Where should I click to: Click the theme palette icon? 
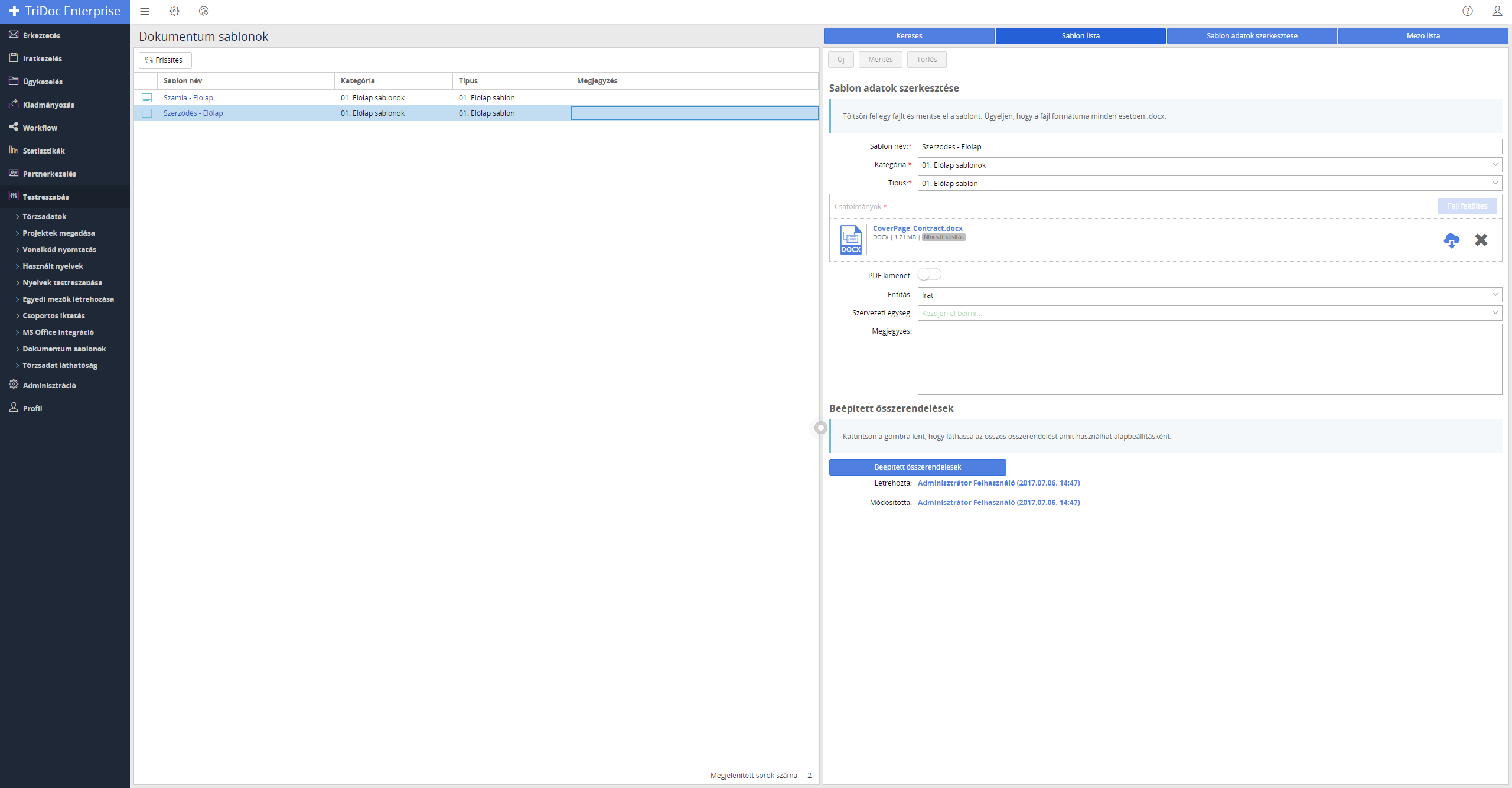tap(204, 11)
